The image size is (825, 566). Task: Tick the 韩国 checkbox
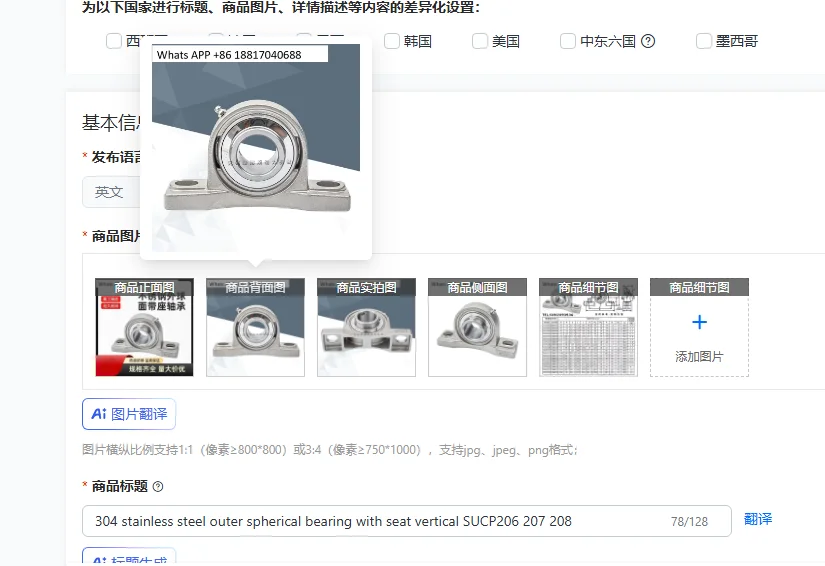[392, 41]
